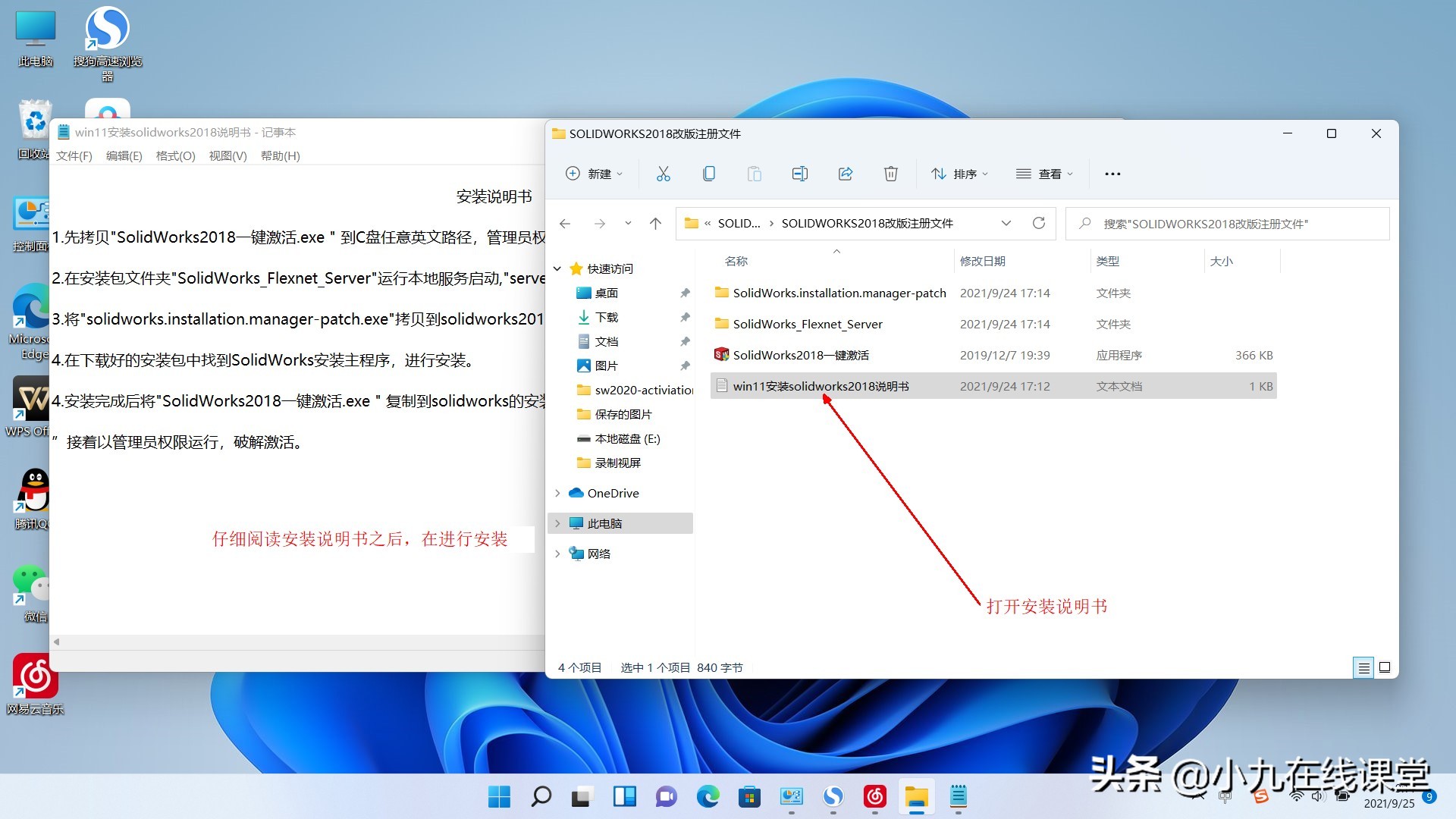1456x819 pixels.
Task: Open the see-more ellipsis menu
Action: tap(1112, 174)
